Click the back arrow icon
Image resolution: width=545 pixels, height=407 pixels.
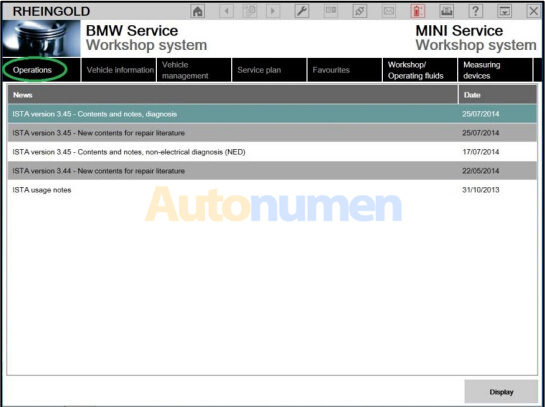pyautogui.click(x=226, y=11)
